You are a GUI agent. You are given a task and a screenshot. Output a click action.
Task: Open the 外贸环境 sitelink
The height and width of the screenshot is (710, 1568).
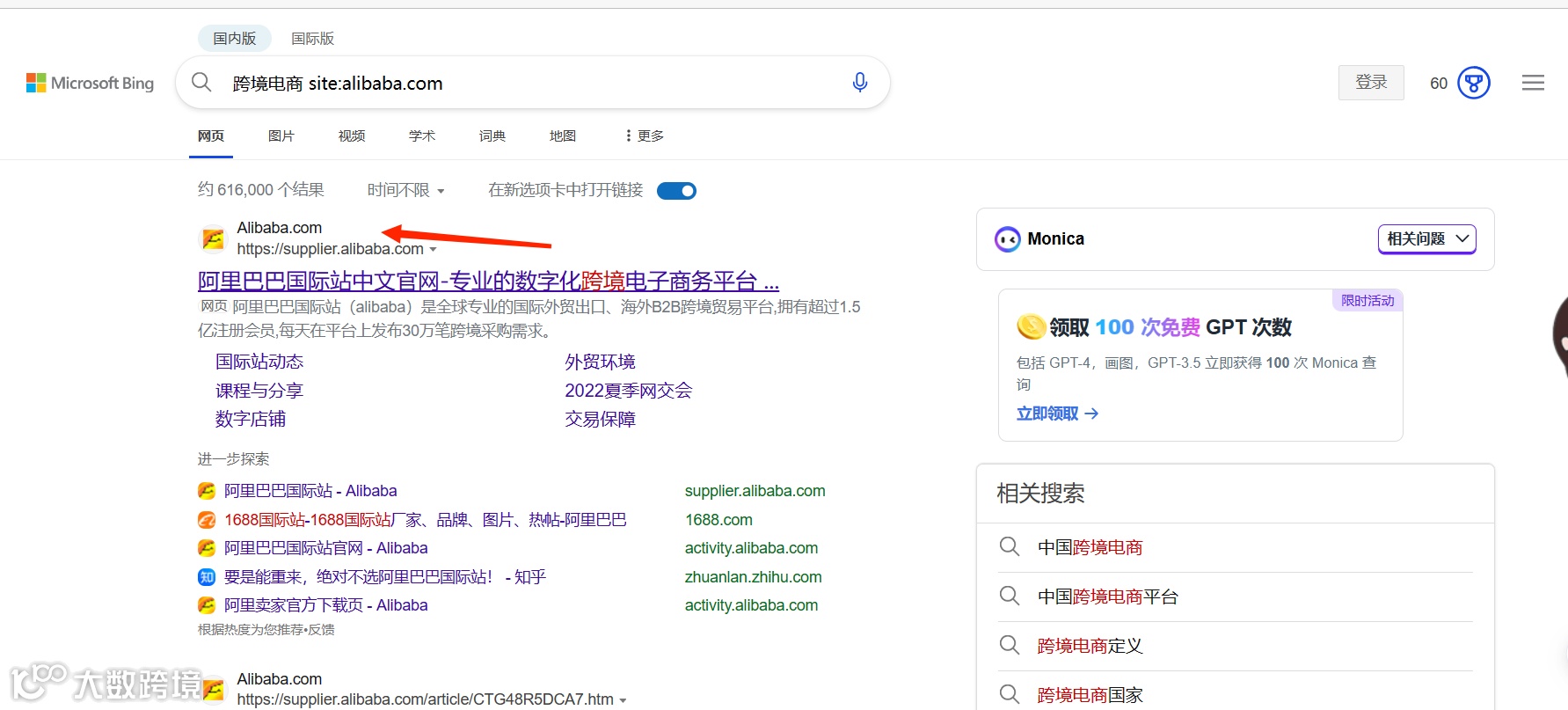point(600,362)
